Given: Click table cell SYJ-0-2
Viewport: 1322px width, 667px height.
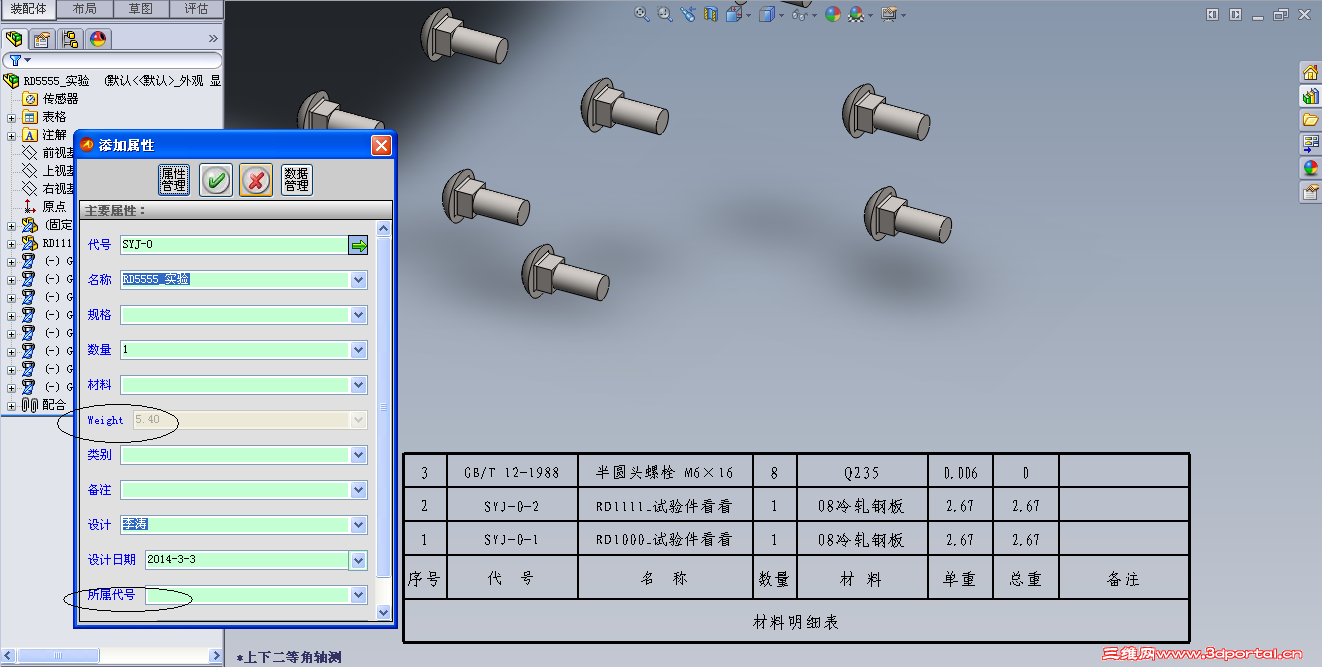Looking at the screenshot, I should pos(511,506).
